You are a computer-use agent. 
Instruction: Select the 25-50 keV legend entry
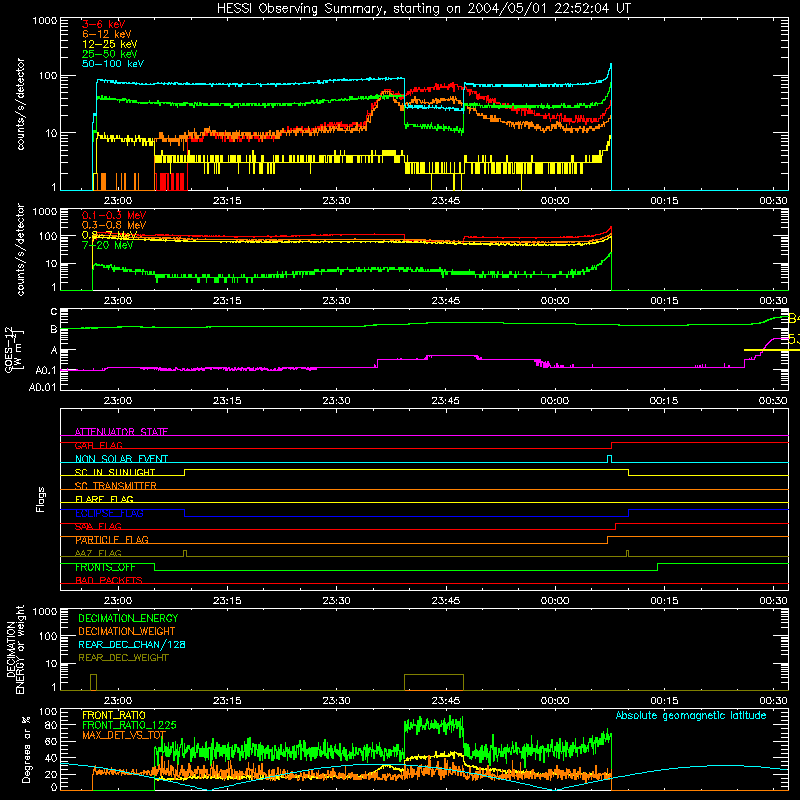click(110, 54)
